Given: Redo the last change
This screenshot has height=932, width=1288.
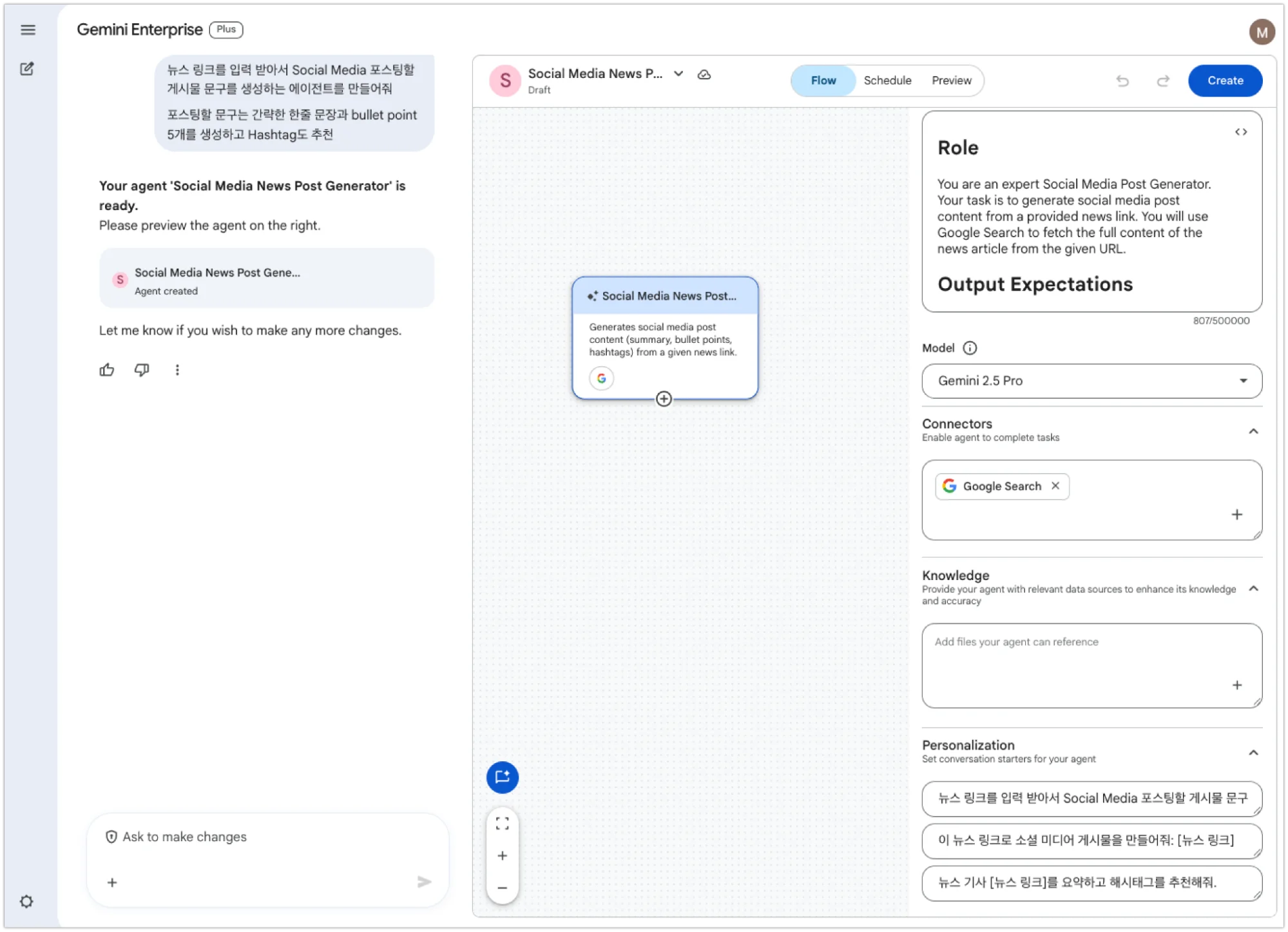Looking at the screenshot, I should point(1163,81).
